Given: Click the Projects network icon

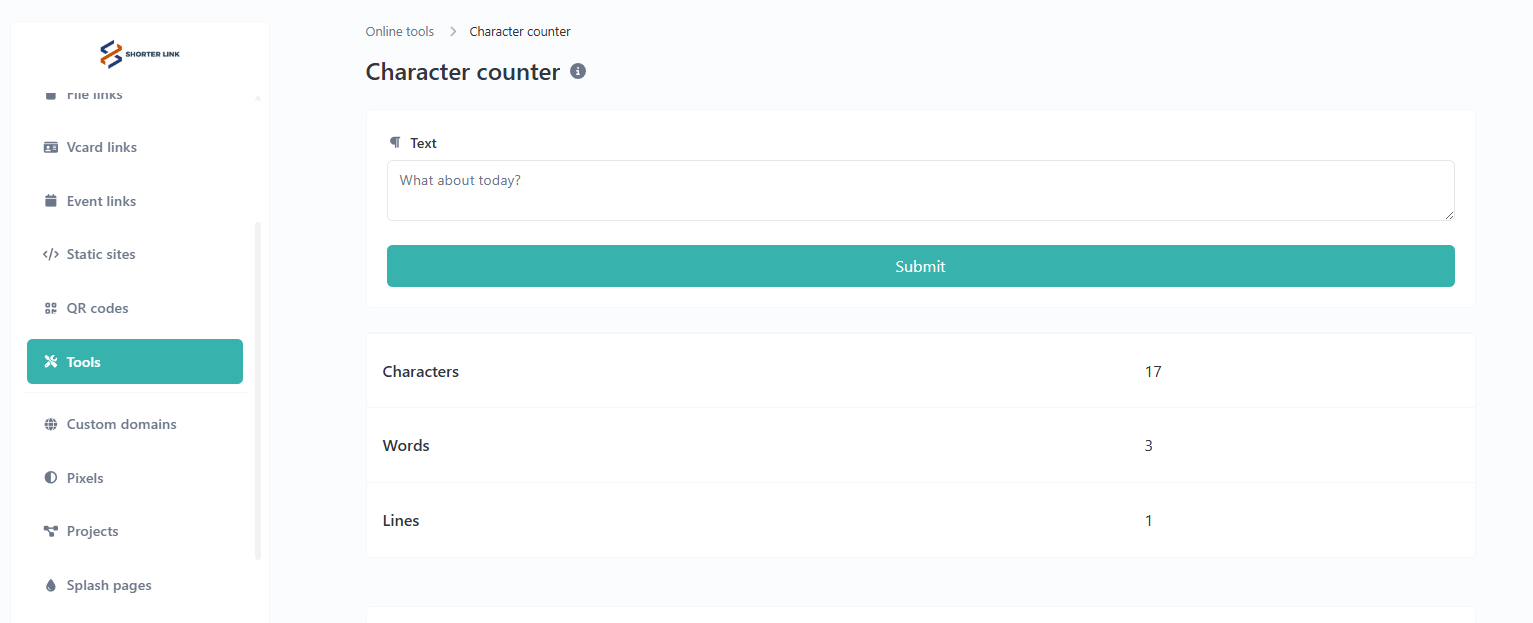Looking at the screenshot, I should (51, 531).
